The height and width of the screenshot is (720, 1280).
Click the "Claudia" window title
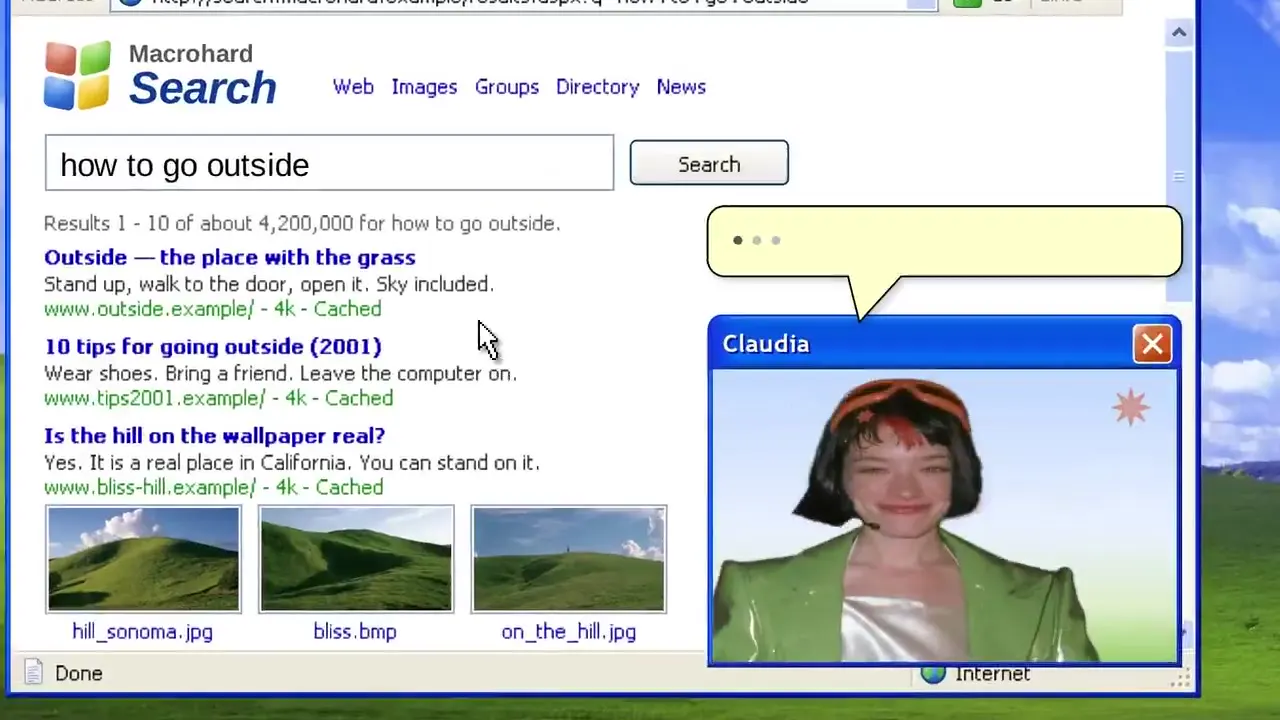pos(766,344)
